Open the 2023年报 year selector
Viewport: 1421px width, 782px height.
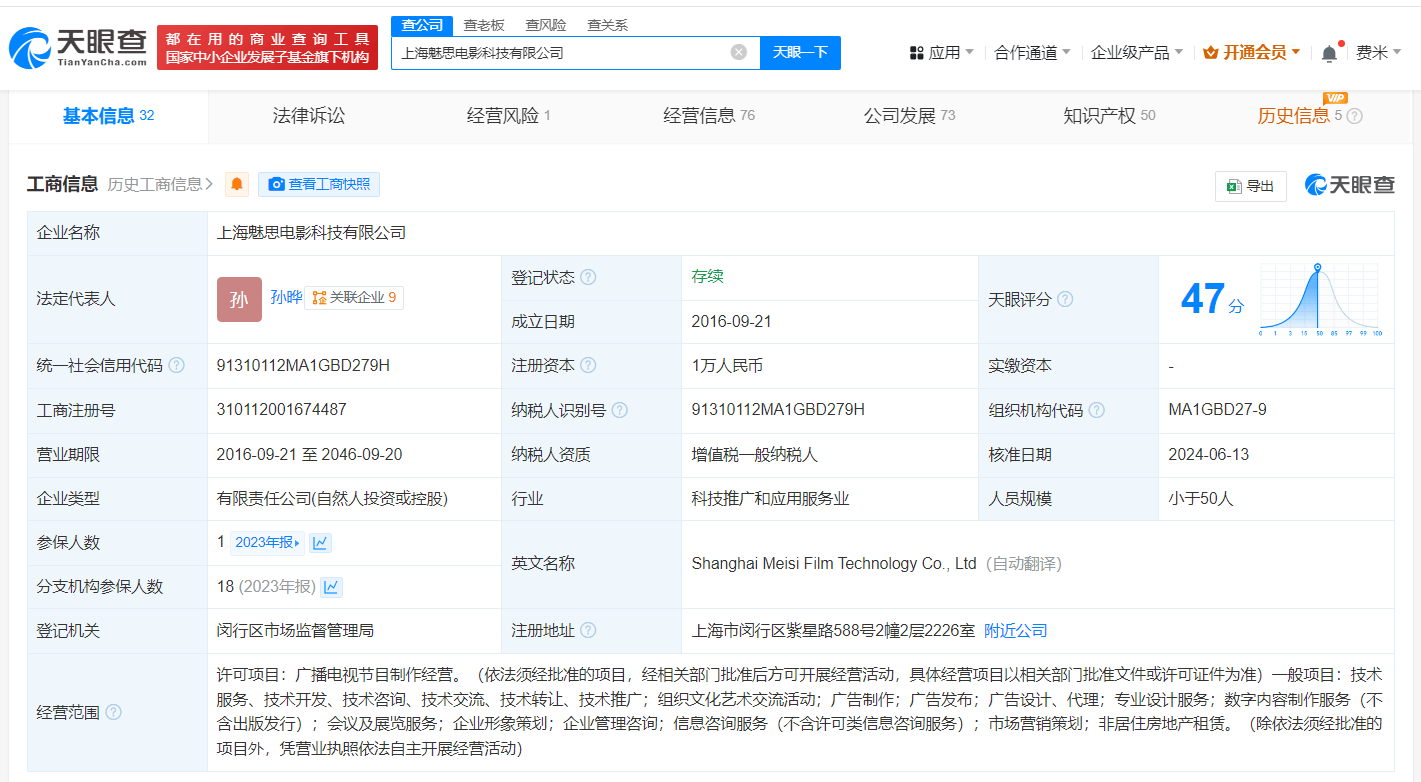point(267,542)
